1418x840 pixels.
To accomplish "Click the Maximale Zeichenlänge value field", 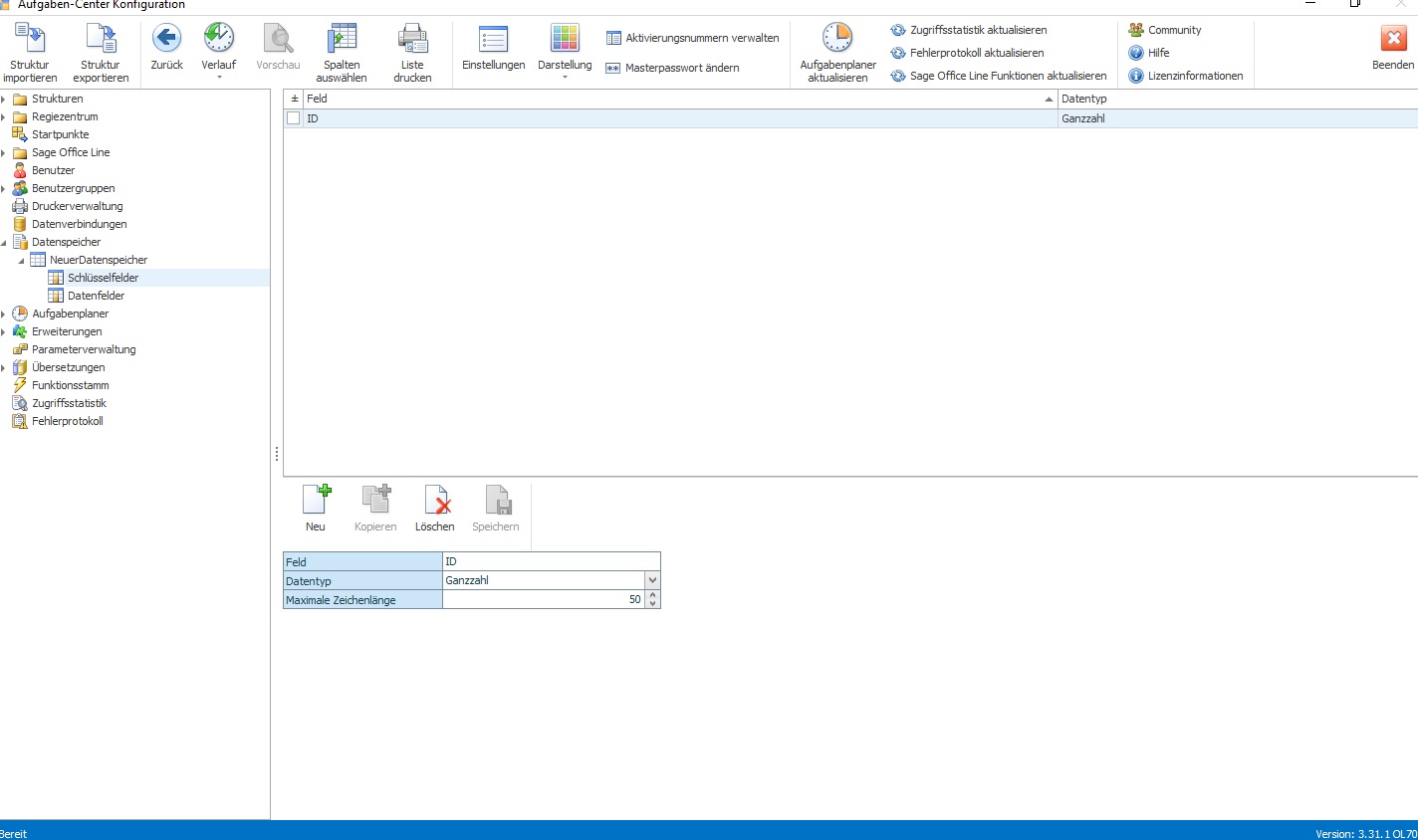I will point(544,599).
